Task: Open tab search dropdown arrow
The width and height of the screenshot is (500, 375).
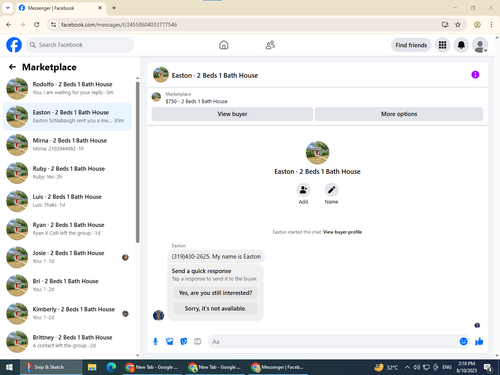Action: (8, 8)
